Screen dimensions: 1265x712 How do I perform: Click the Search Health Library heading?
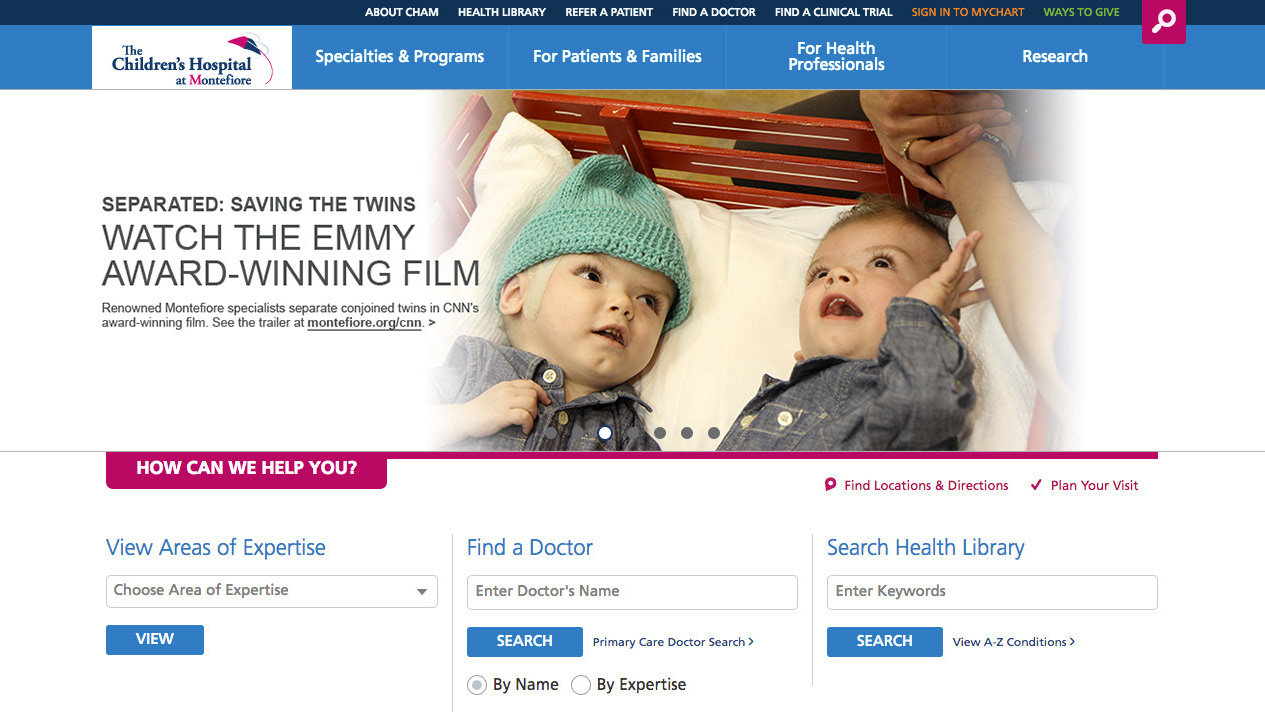tap(926, 548)
